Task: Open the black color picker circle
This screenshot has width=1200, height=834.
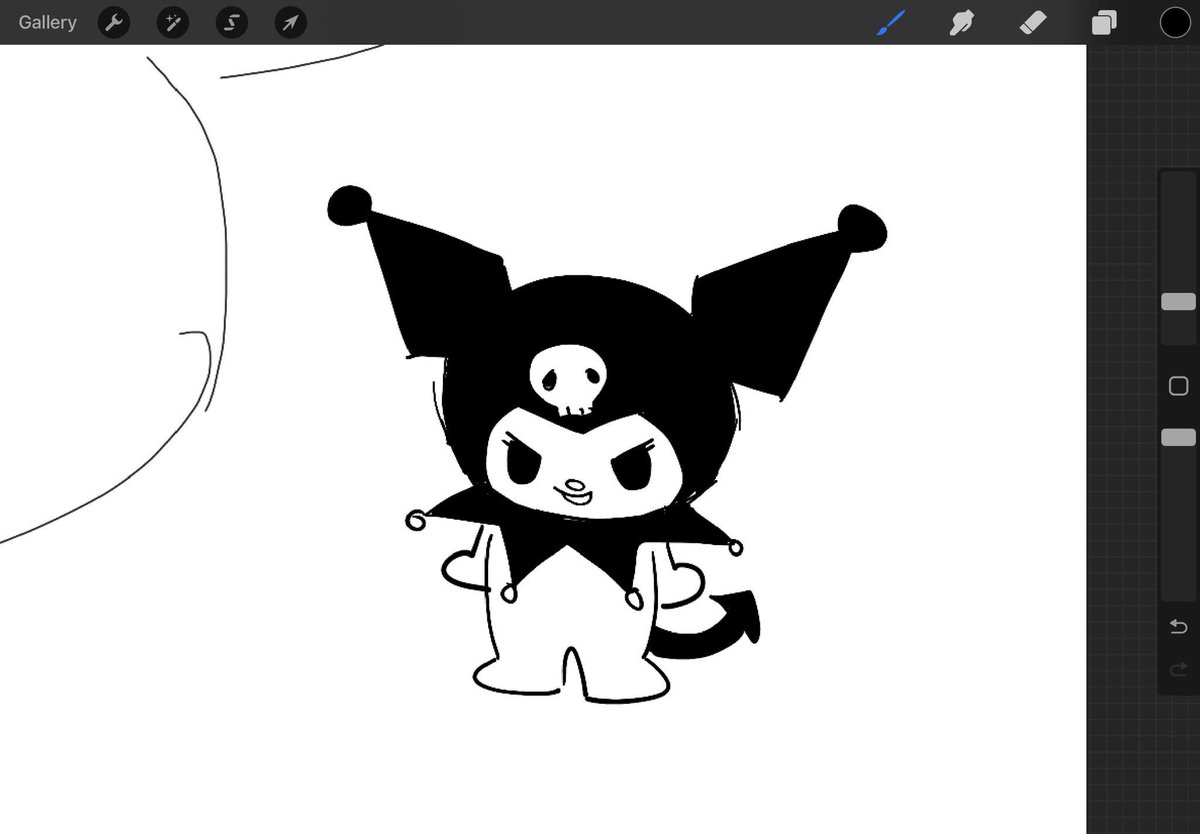Action: (x=1175, y=22)
